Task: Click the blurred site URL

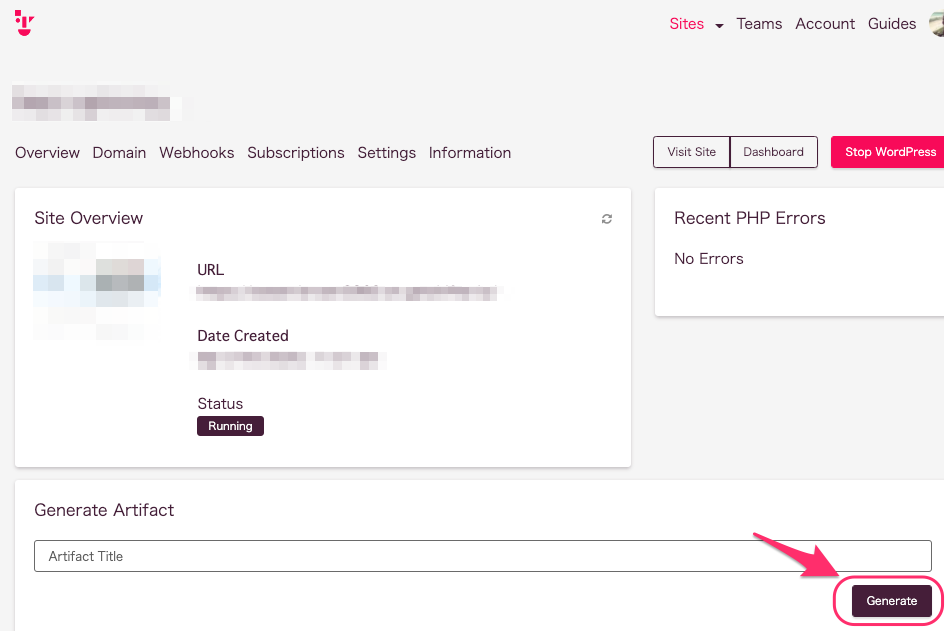Action: click(347, 293)
